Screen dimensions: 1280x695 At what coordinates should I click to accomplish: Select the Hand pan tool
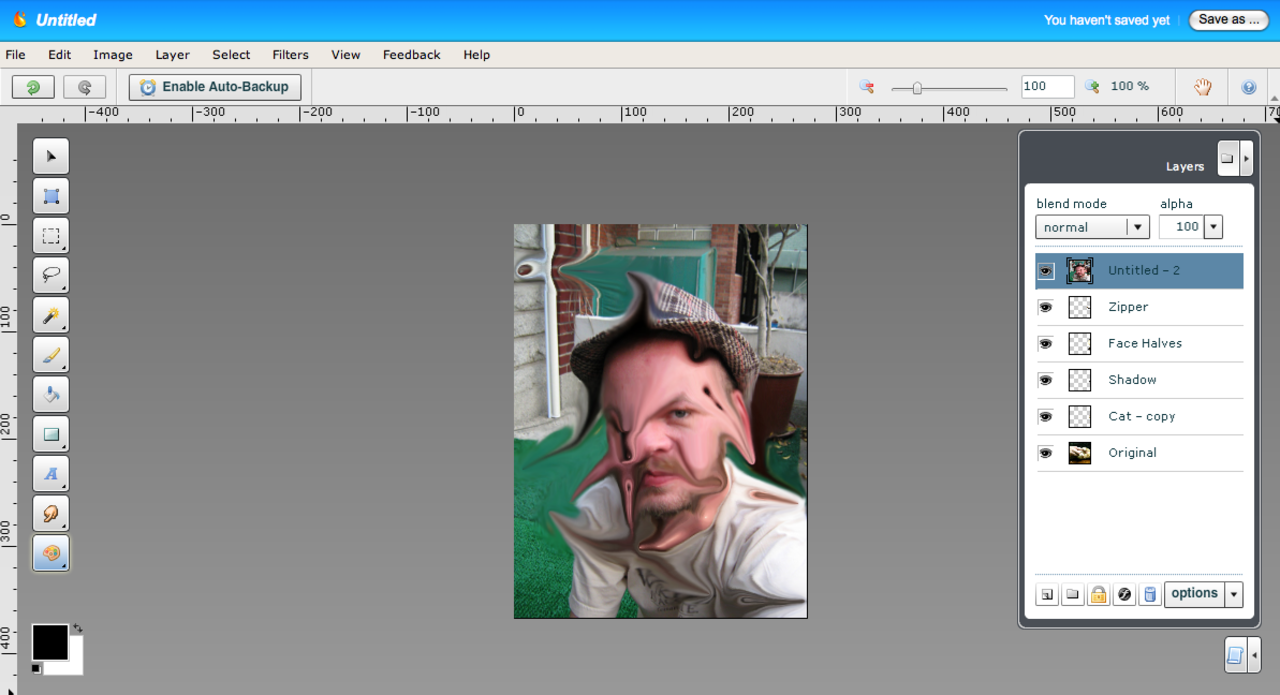1202,87
